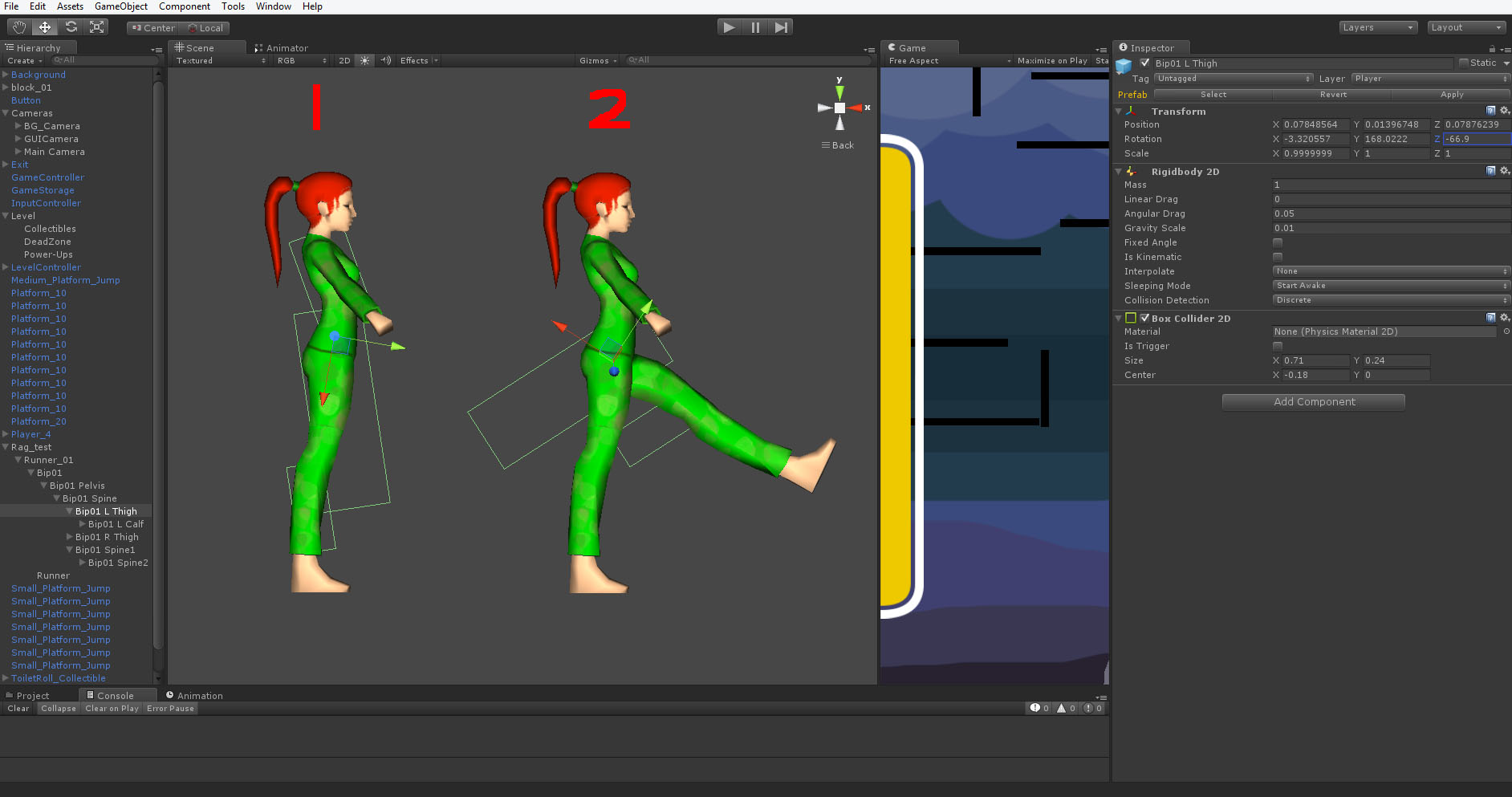Open Console panel options menu icon
The height and width of the screenshot is (797, 1512).
pyautogui.click(x=1101, y=697)
